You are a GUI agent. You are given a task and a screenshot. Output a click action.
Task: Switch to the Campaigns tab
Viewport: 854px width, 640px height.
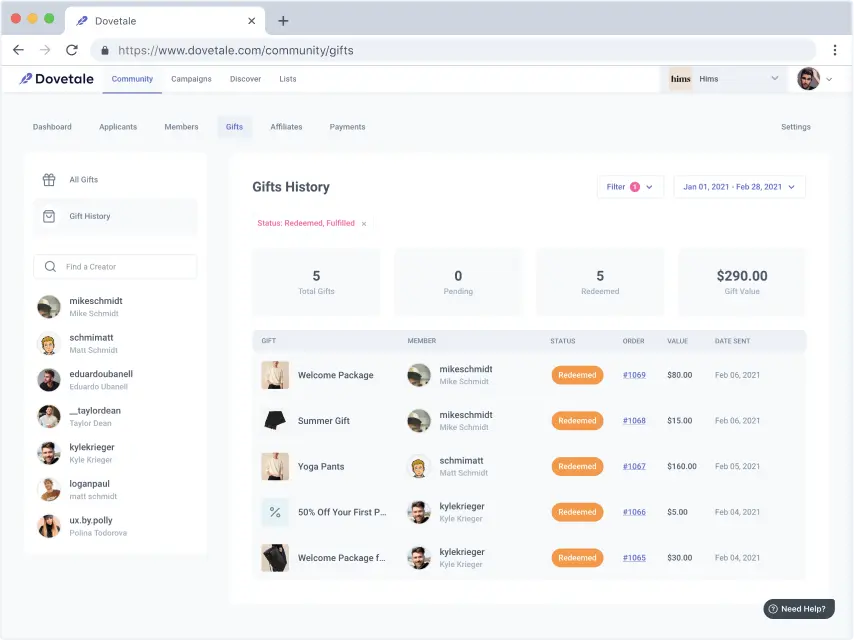click(191, 79)
